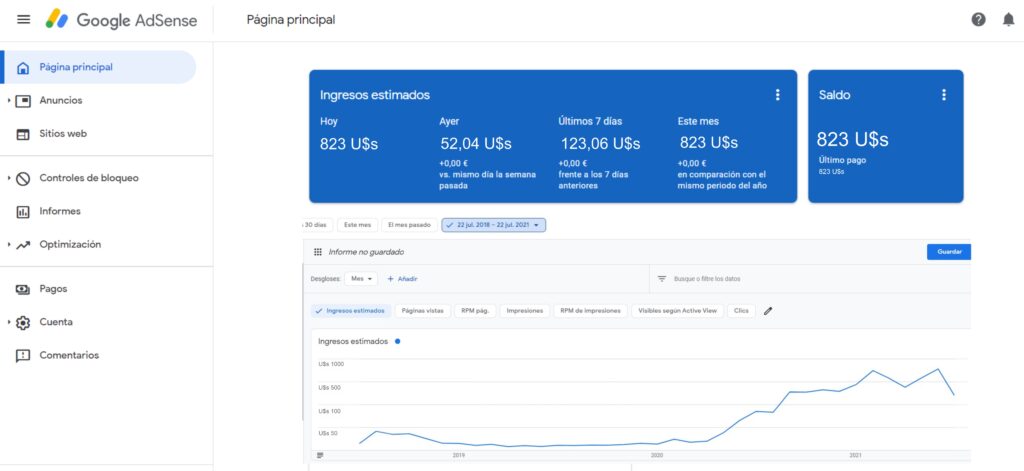Open the notifications bell
The width and height of the screenshot is (1024, 471).
tap(1008, 20)
